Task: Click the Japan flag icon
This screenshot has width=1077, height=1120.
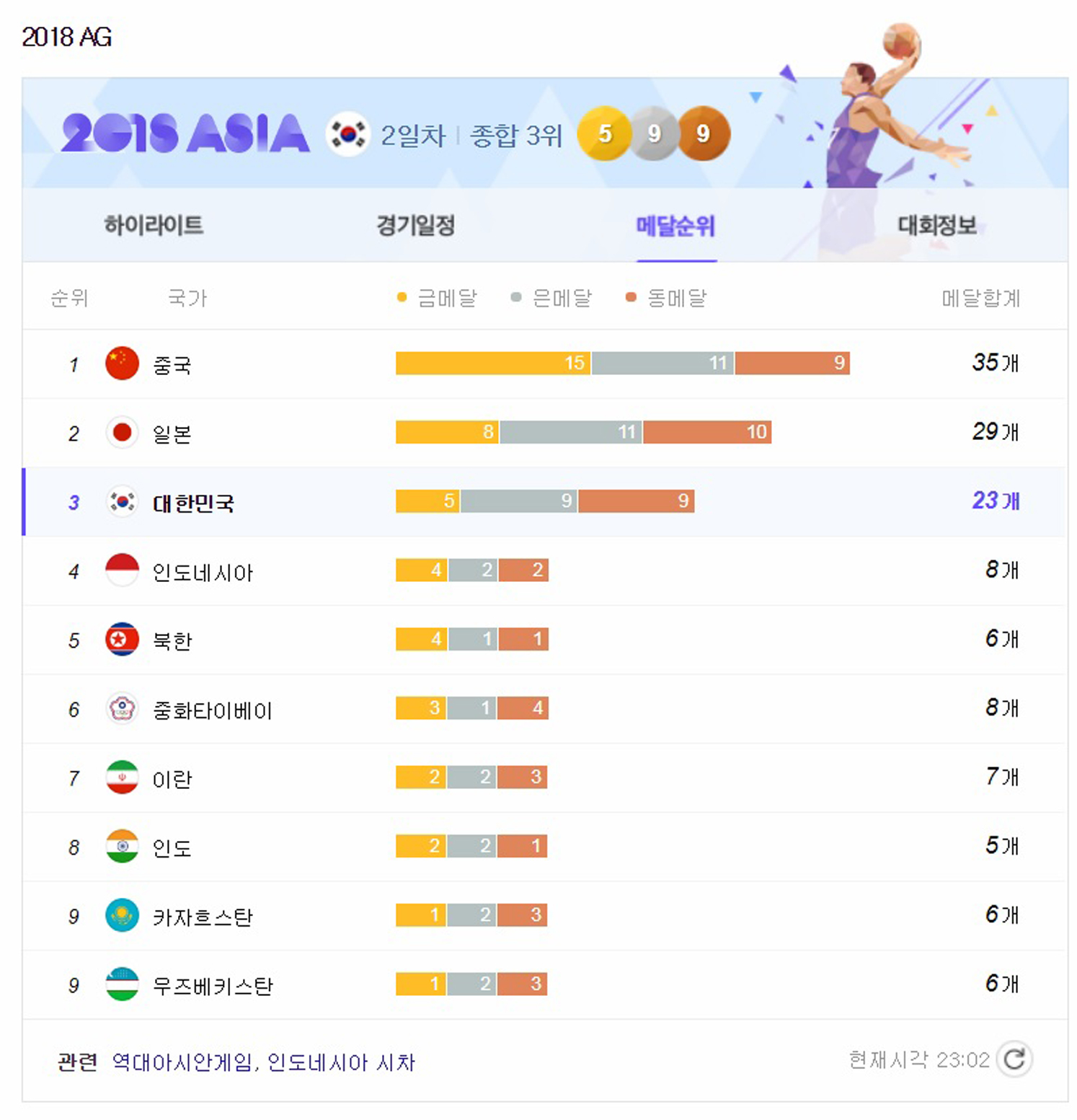Action: tap(122, 433)
